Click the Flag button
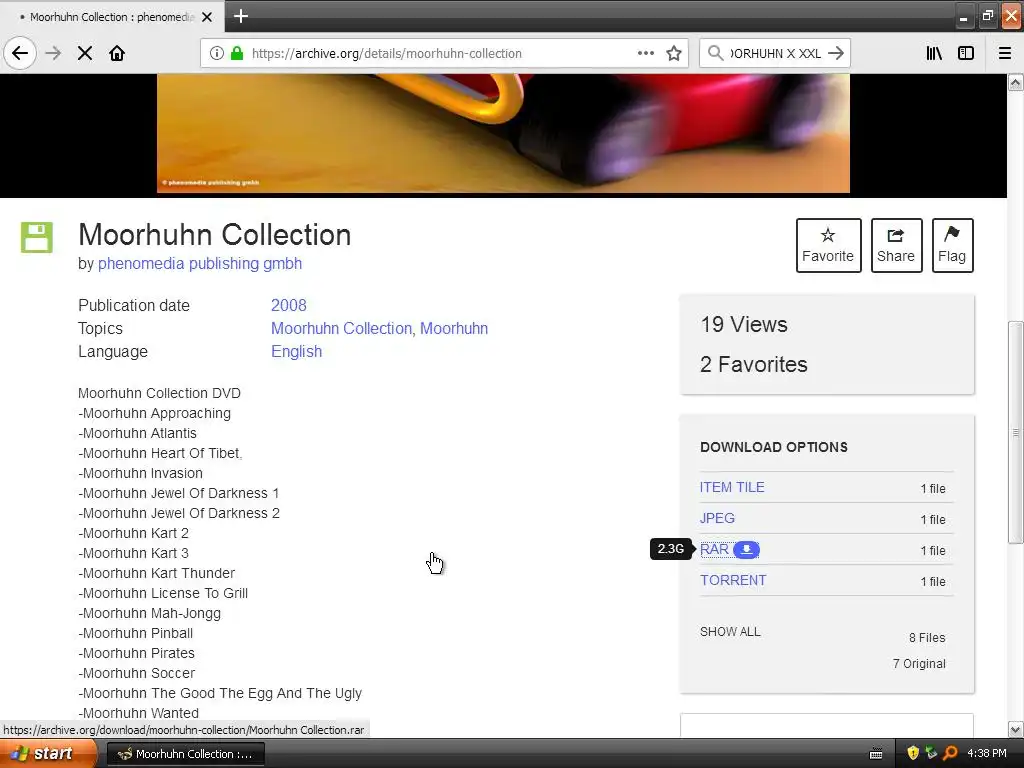The image size is (1024, 768). [x=952, y=246]
